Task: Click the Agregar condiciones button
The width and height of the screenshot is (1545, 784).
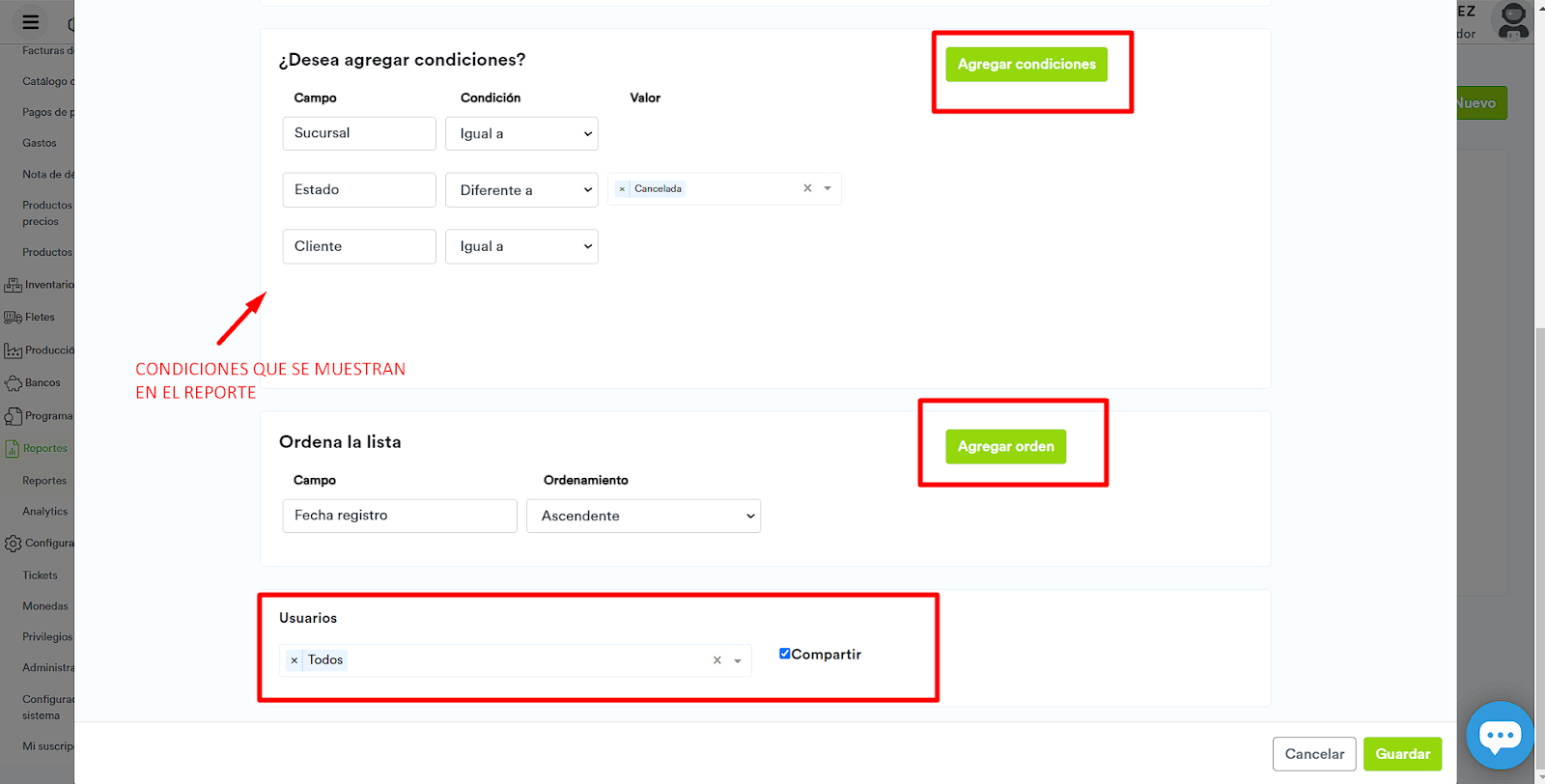Action: pos(1026,65)
